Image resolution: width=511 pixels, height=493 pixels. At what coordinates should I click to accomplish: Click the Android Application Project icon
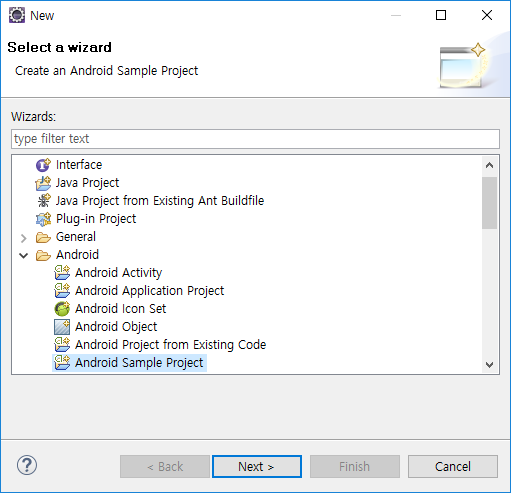click(62, 291)
